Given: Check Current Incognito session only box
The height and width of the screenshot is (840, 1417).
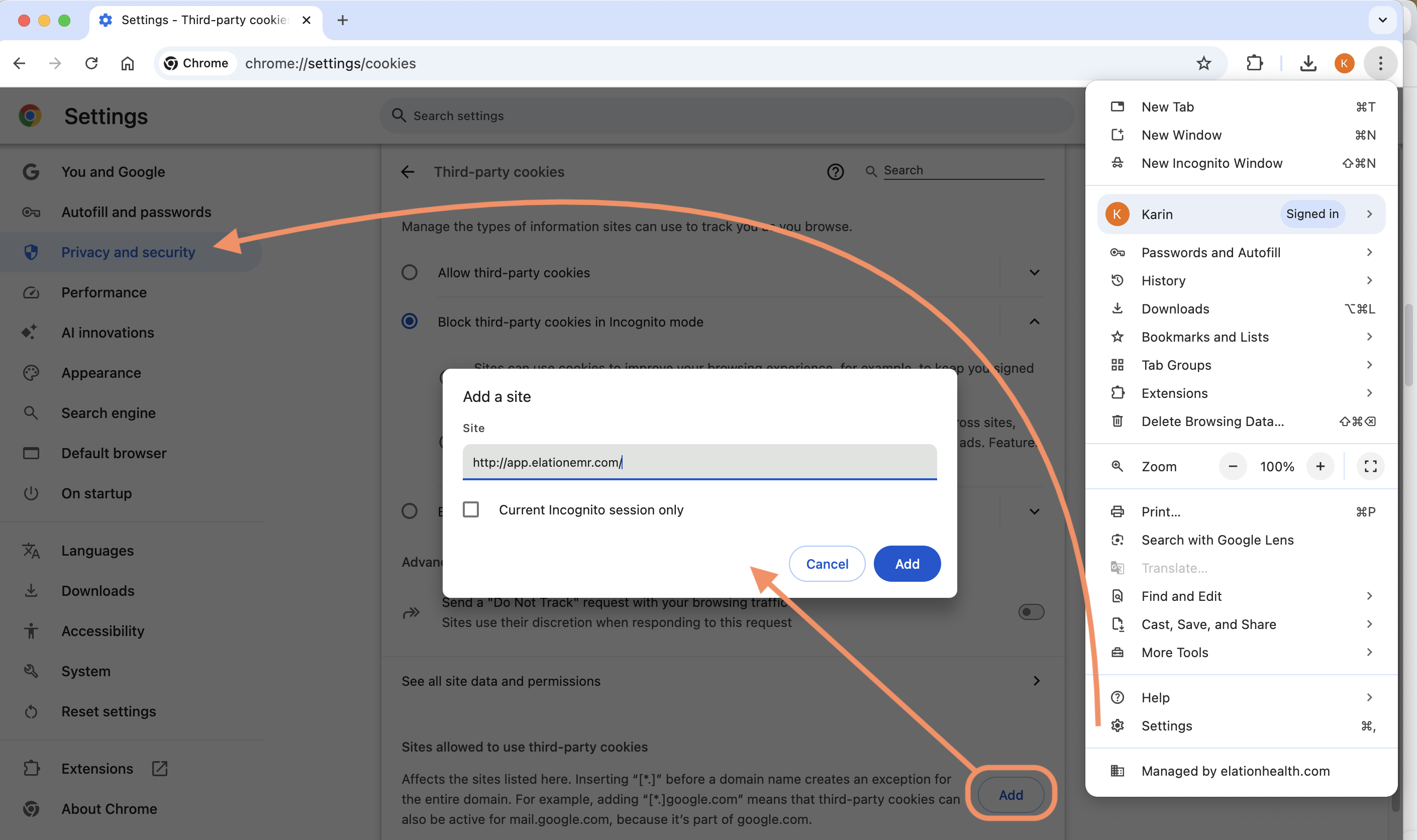Looking at the screenshot, I should tap(470, 509).
